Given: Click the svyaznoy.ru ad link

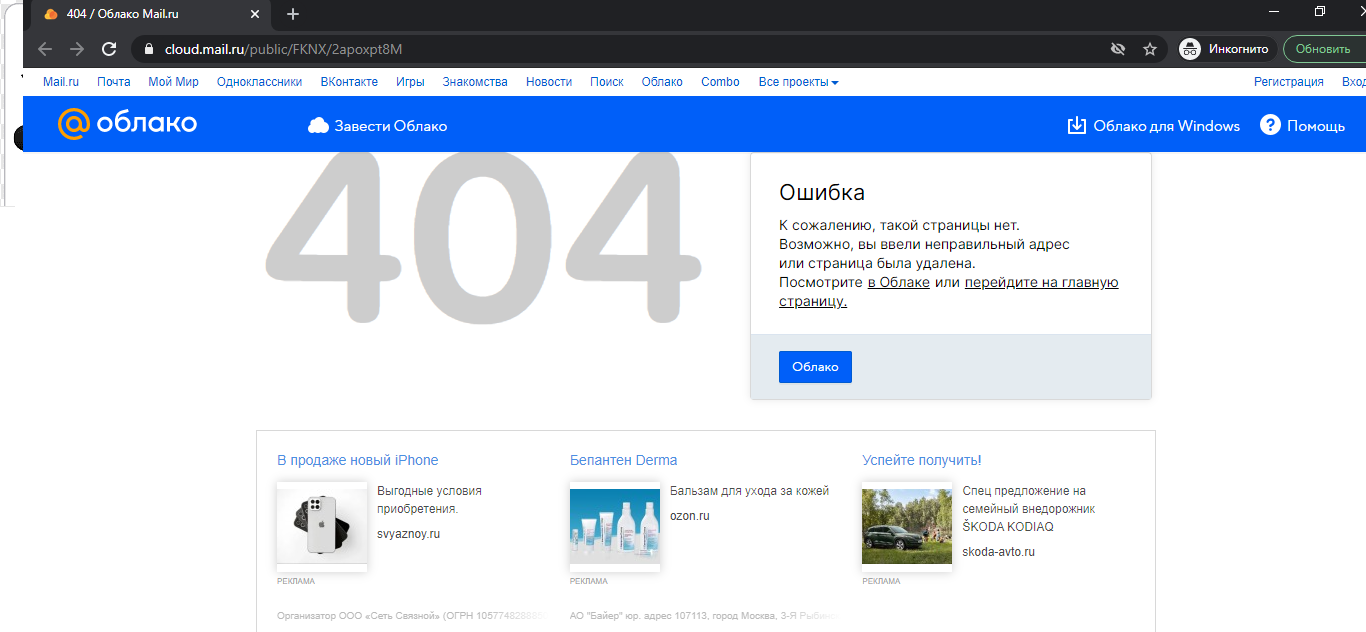Looking at the screenshot, I should [x=408, y=534].
